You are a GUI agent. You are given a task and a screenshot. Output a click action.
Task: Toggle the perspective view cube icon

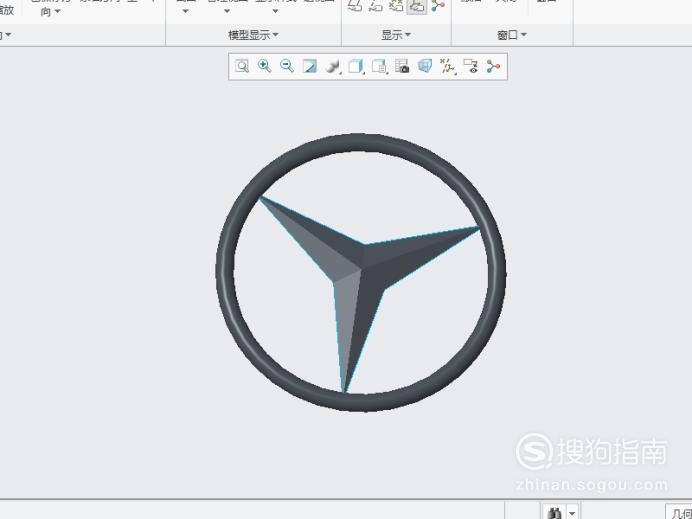click(425, 67)
